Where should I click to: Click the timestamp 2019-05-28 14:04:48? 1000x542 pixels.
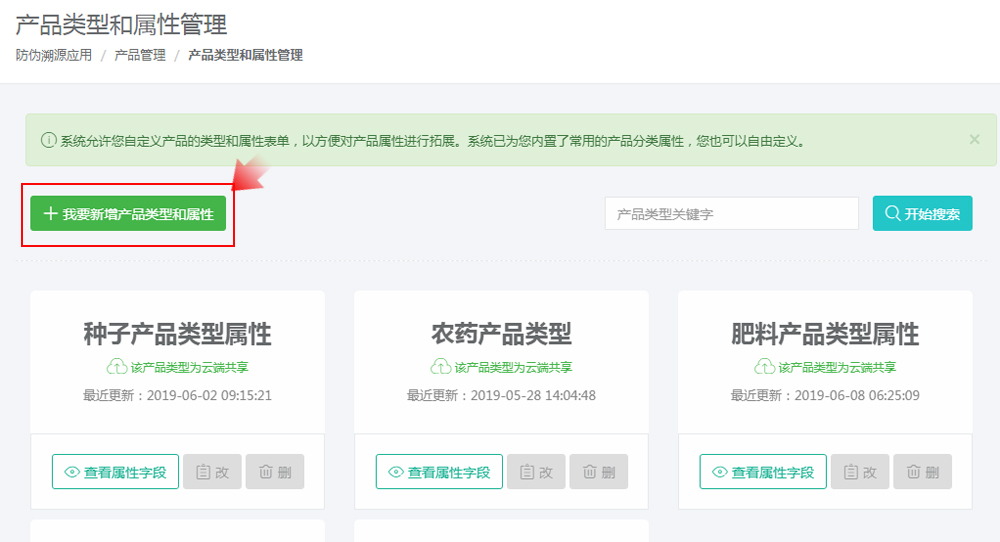533,395
